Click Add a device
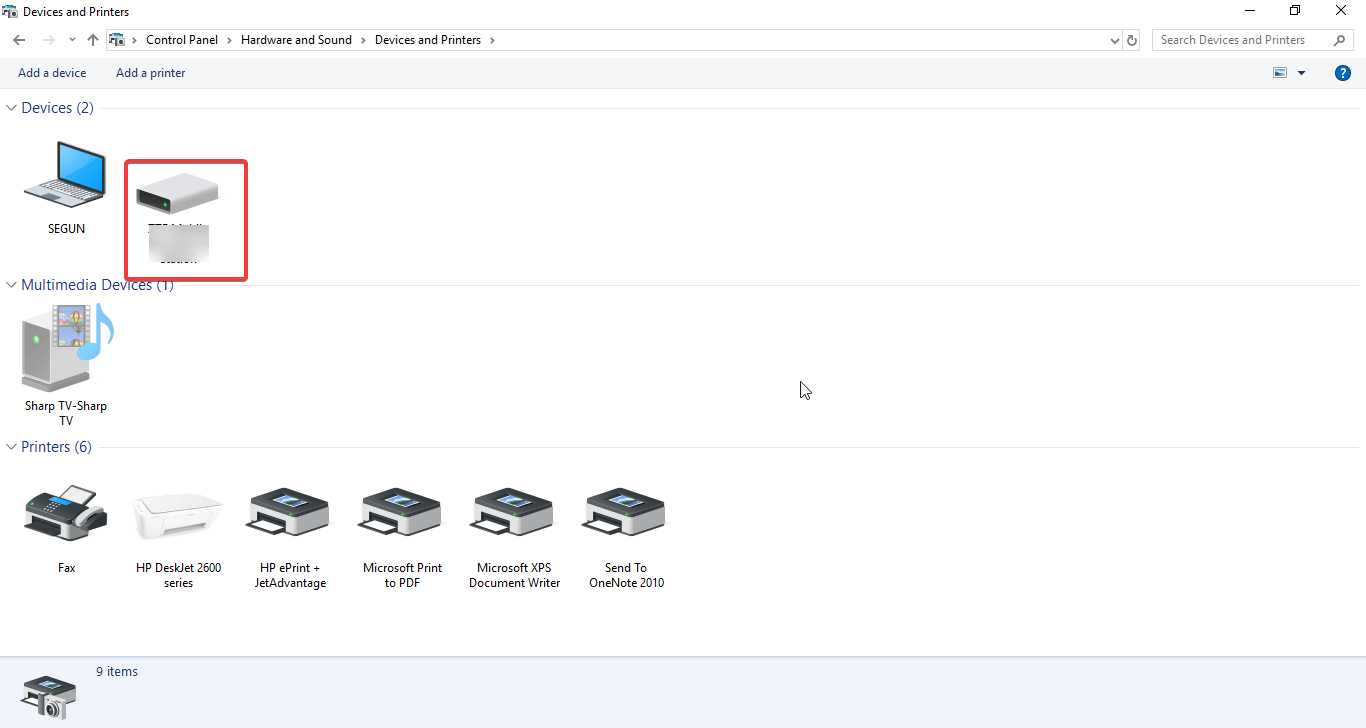1366x728 pixels. pyautogui.click(x=52, y=73)
